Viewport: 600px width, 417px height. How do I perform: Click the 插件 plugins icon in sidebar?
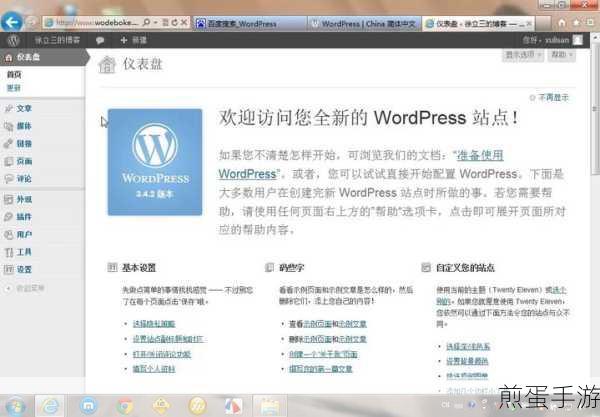[8, 217]
